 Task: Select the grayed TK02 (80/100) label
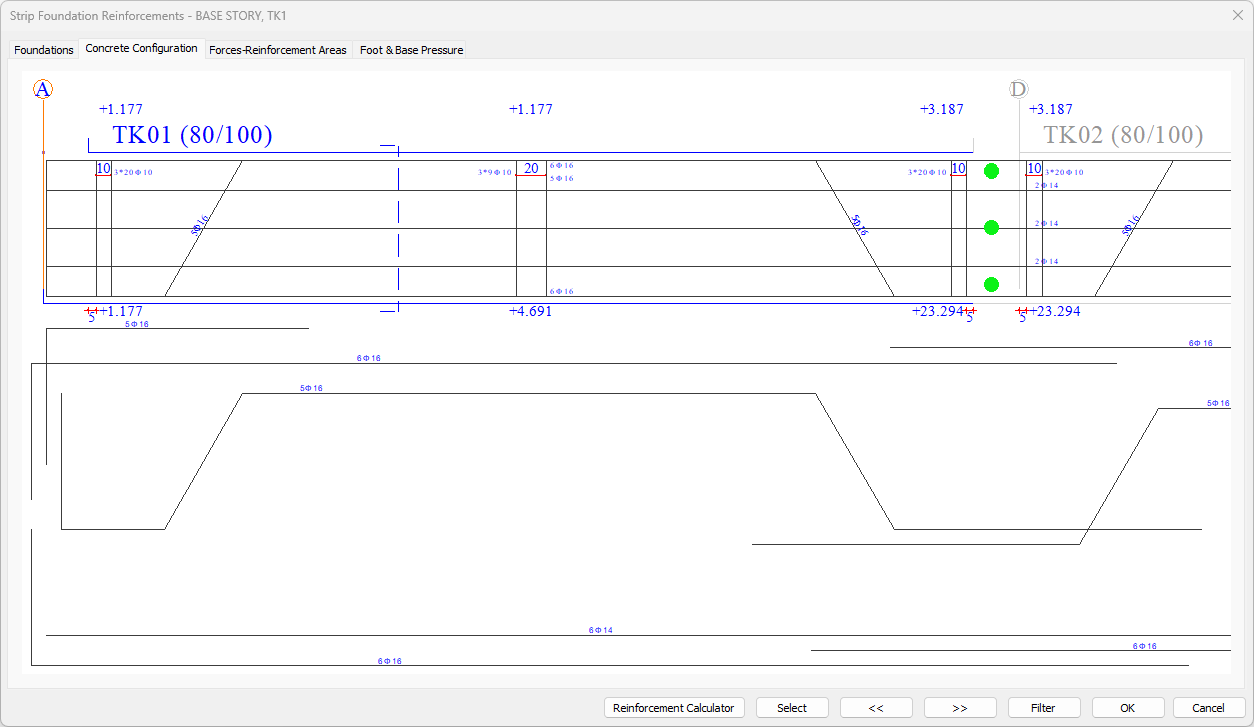[1123, 136]
